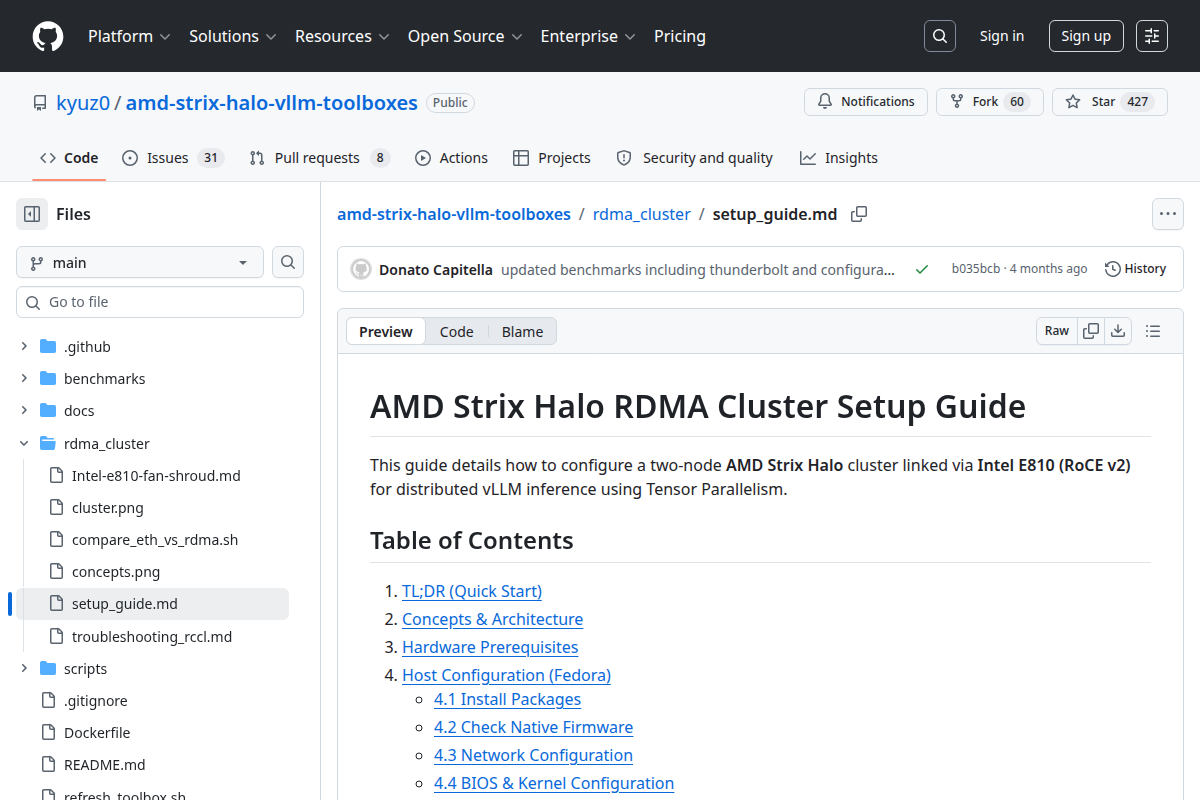Open the main branch dropdown
The width and height of the screenshot is (1200, 800).
[140, 262]
